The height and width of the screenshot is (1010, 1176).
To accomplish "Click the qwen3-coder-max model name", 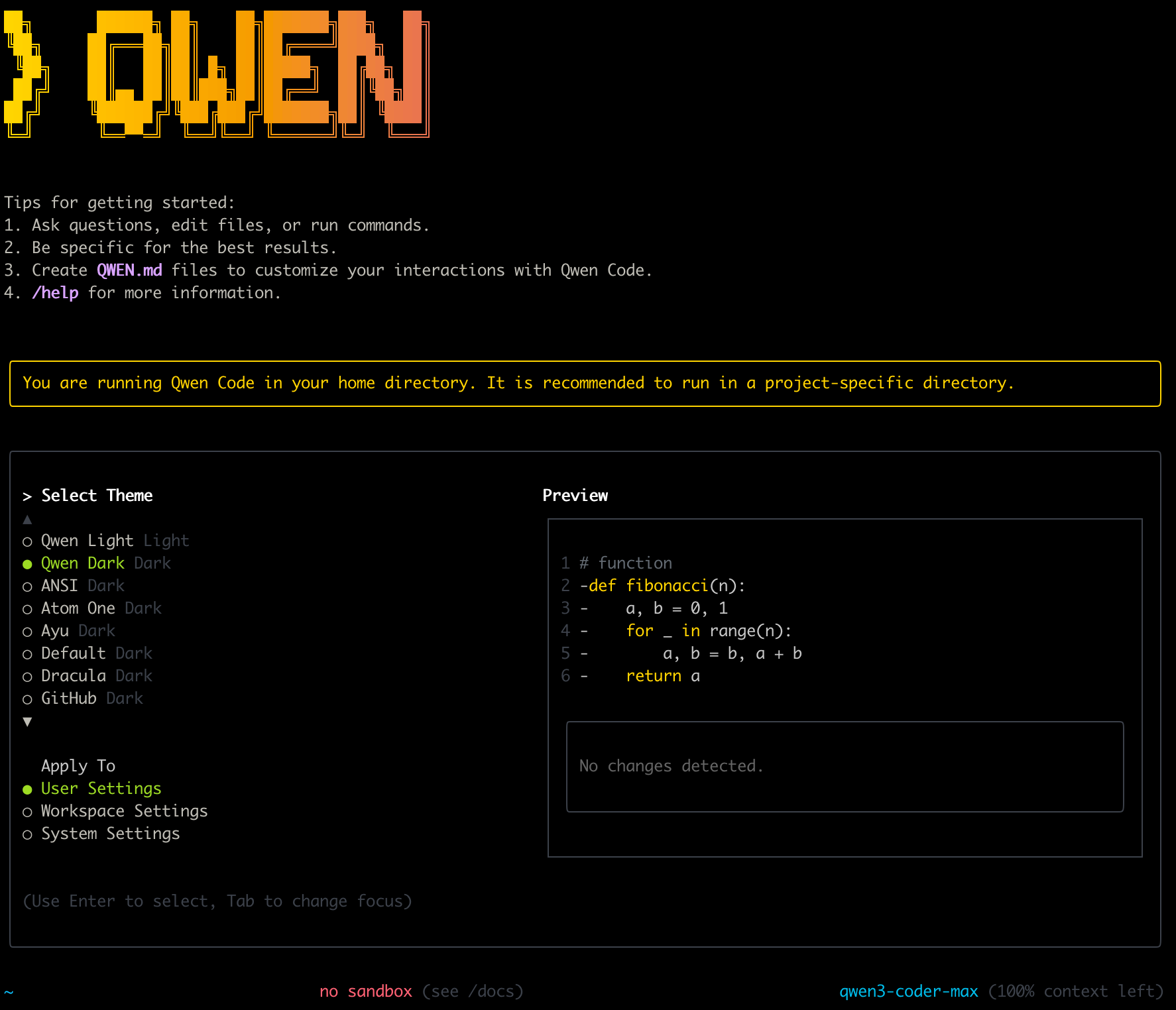I will click(x=909, y=991).
